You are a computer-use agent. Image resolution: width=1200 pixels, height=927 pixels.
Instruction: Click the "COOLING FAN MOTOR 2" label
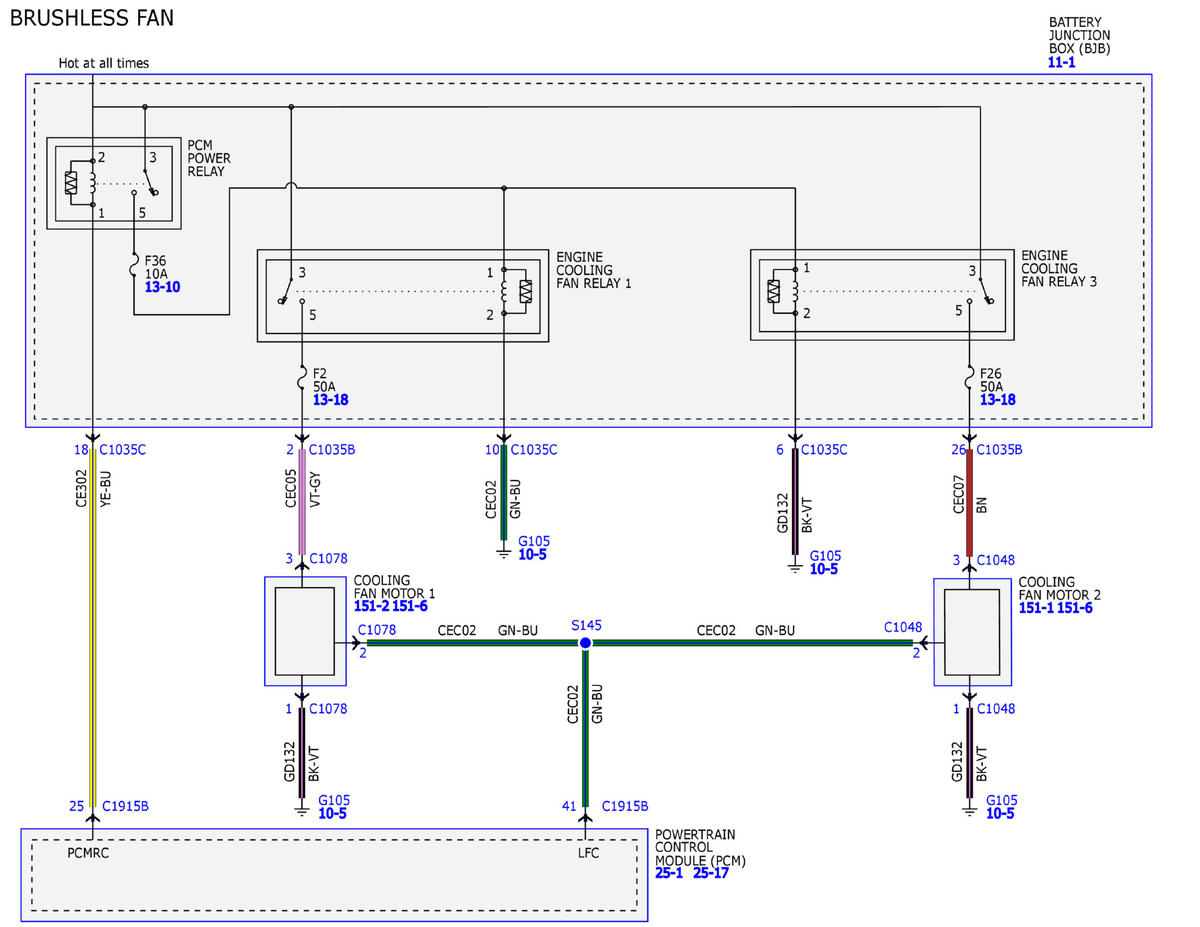point(1059,588)
